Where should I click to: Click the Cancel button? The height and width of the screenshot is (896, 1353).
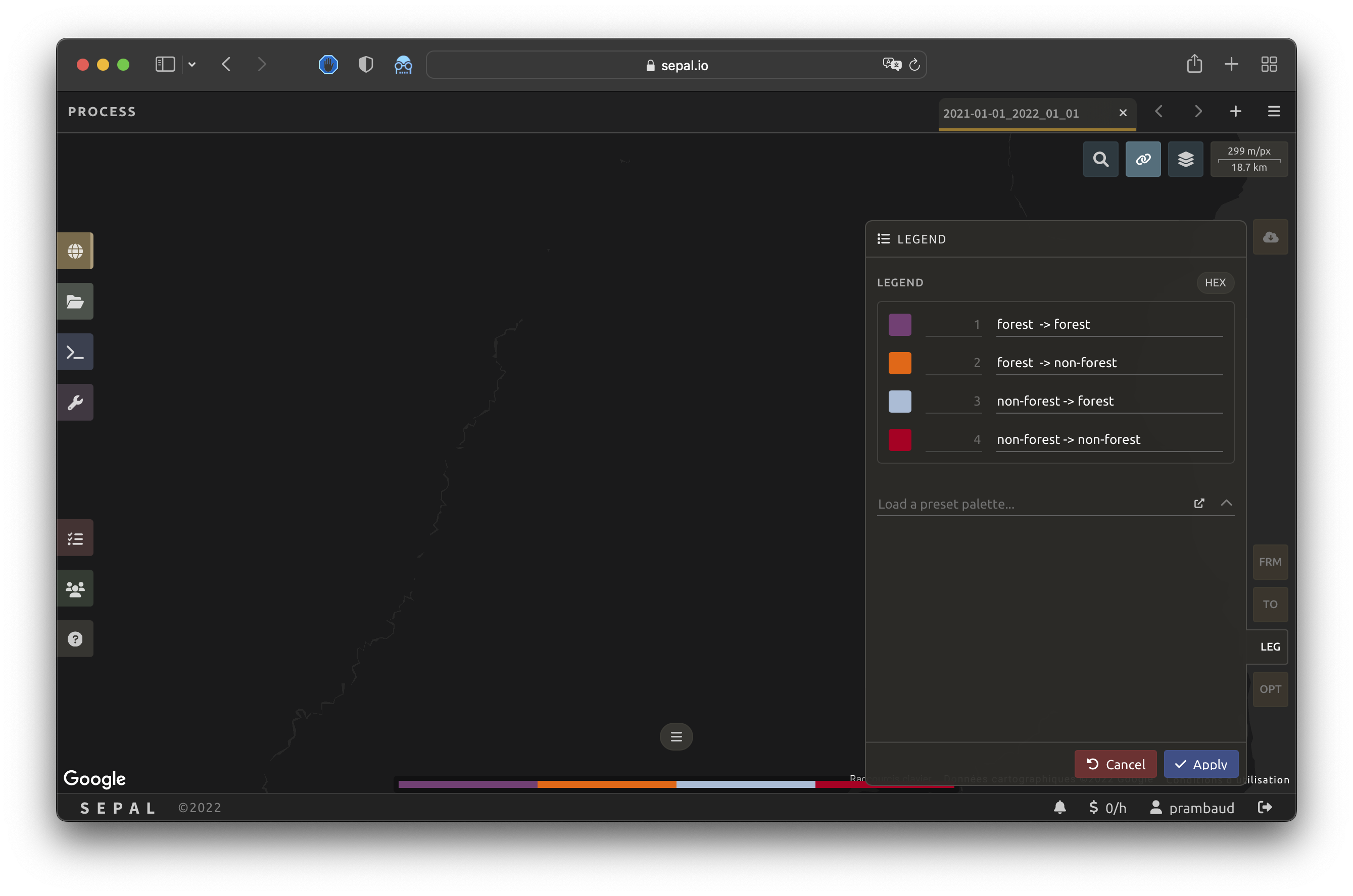point(1115,764)
